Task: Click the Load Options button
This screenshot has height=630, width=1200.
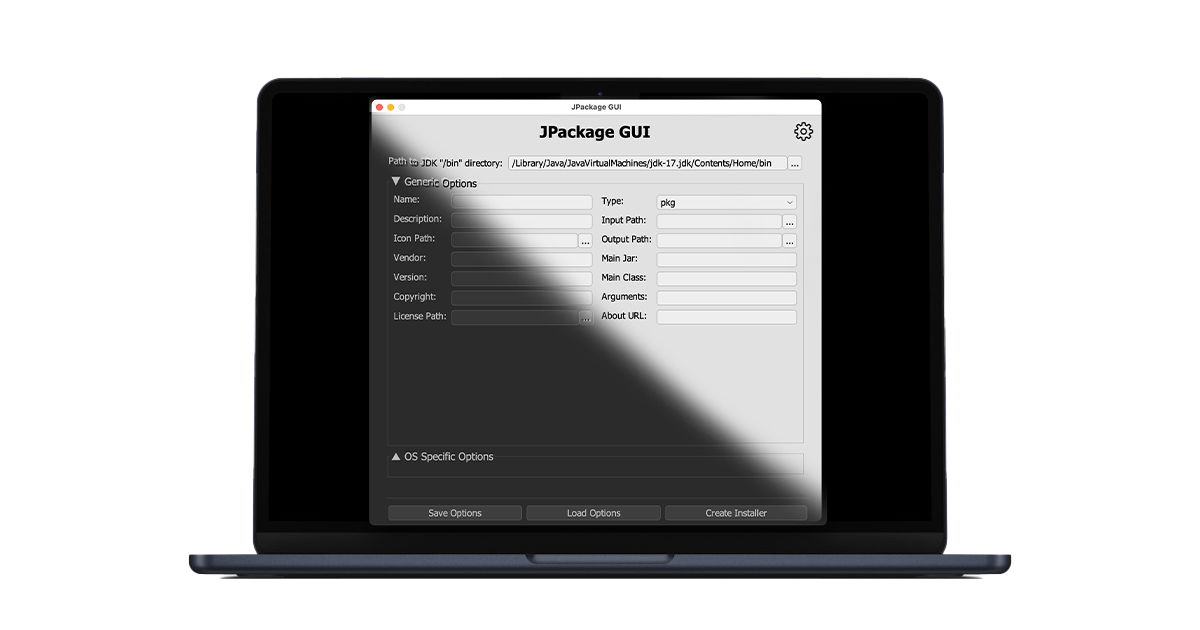Action: click(594, 513)
